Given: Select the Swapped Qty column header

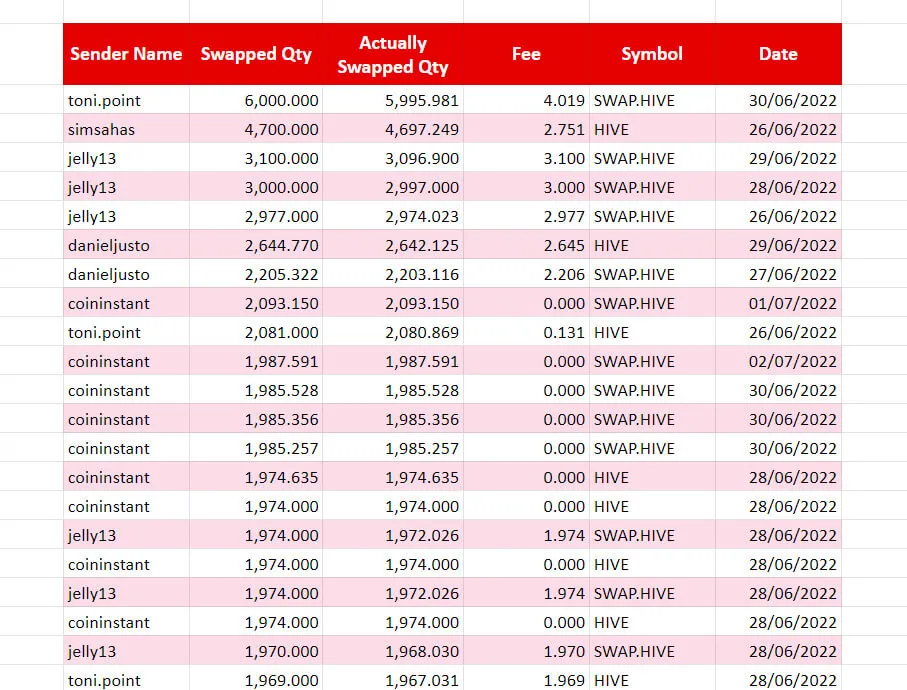Looking at the screenshot, I should click(256, 54).
